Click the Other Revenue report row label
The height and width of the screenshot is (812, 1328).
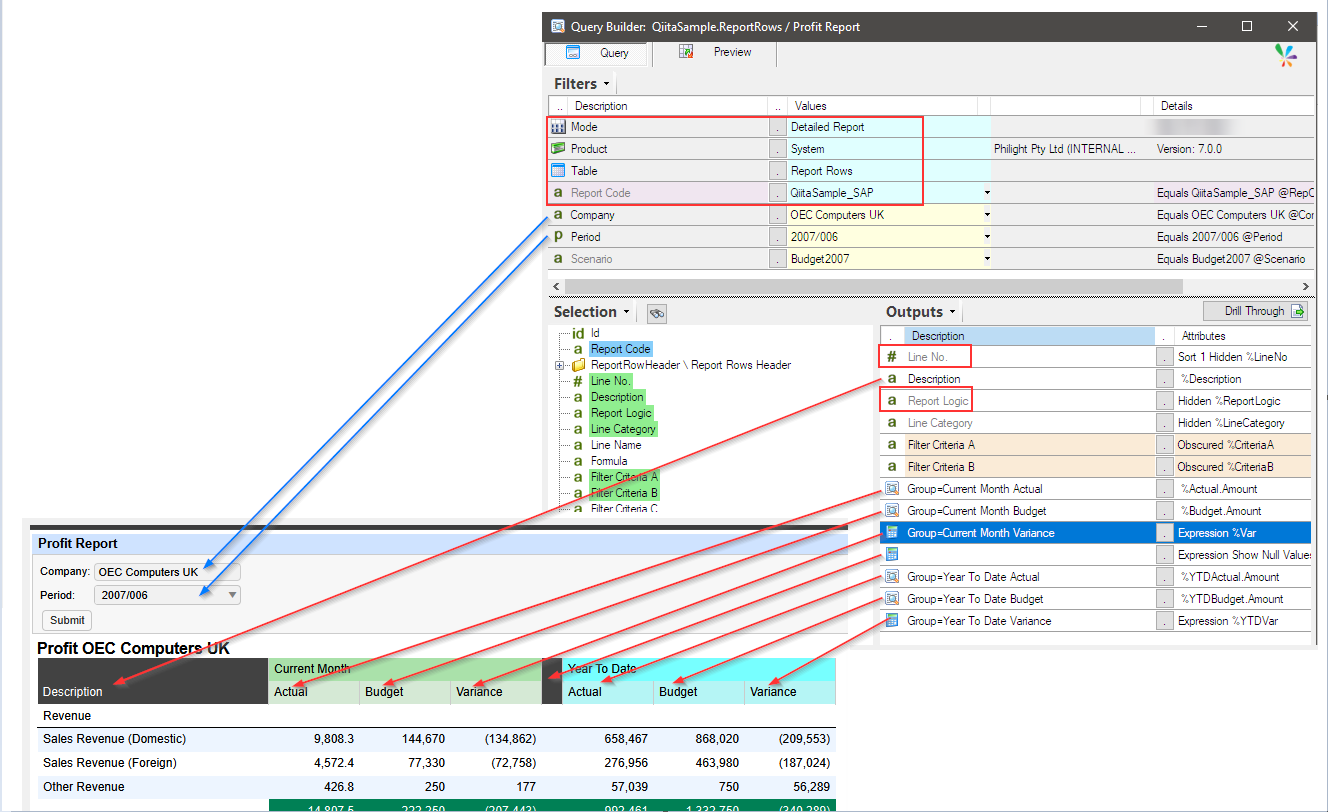(x=84, y=787)
